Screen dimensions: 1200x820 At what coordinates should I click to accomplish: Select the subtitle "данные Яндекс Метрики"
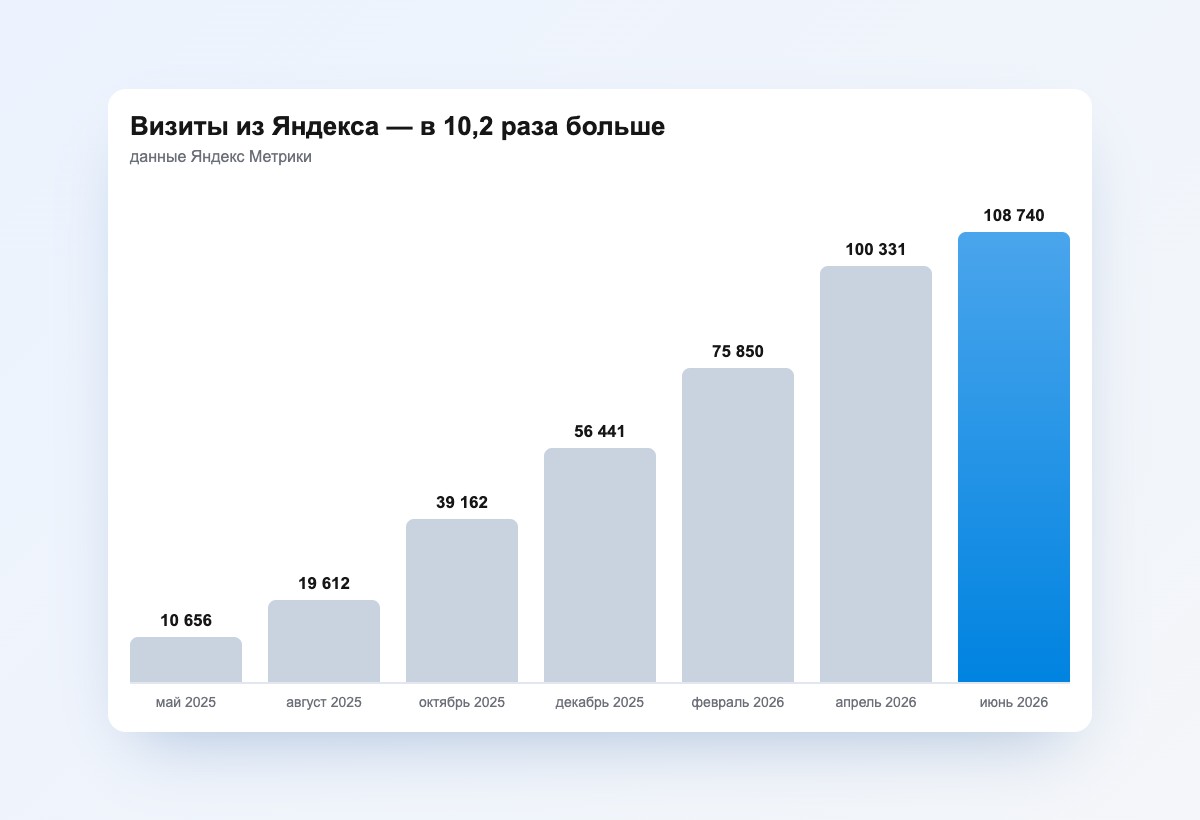221,157
